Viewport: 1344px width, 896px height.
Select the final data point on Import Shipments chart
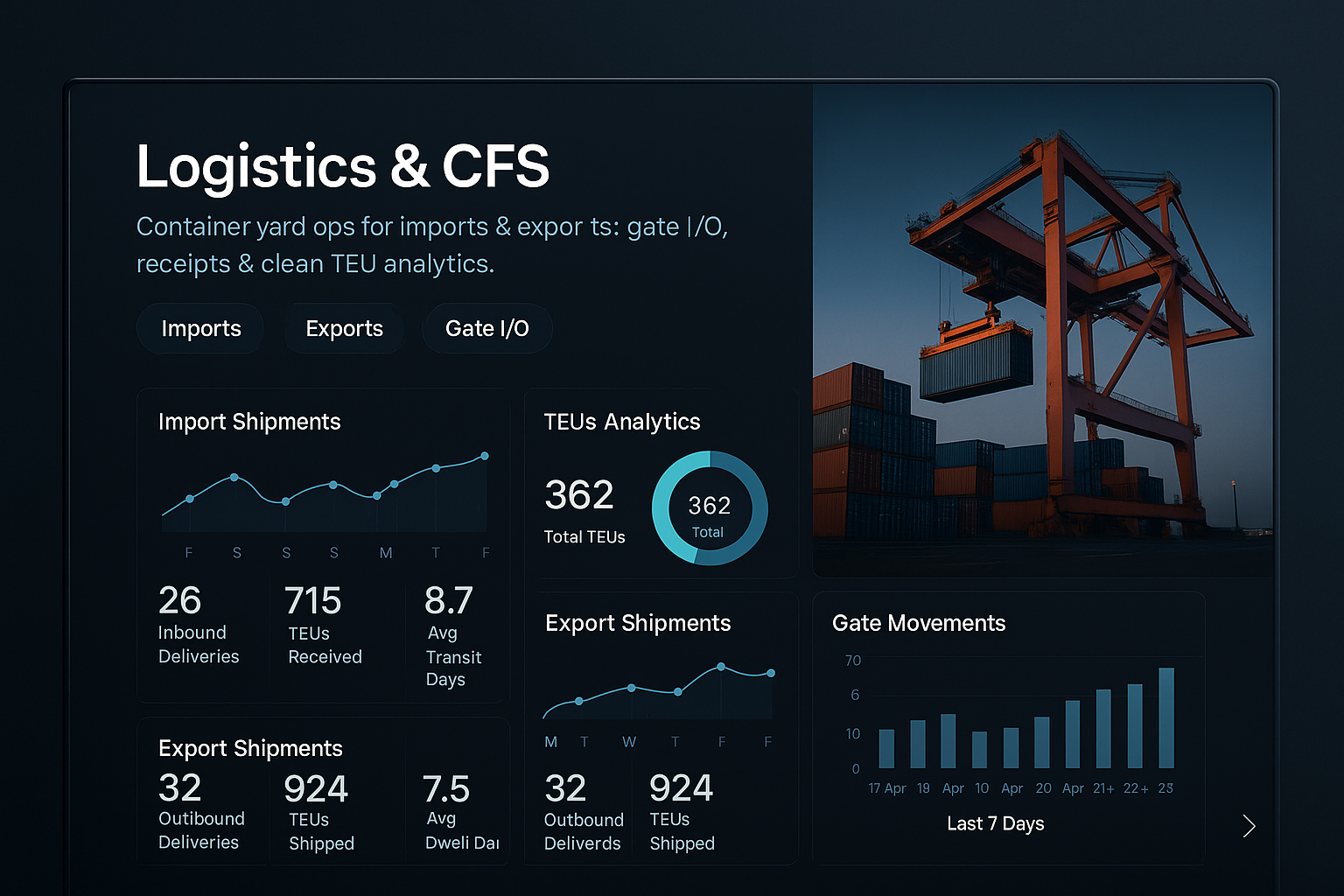pos(485,456)
